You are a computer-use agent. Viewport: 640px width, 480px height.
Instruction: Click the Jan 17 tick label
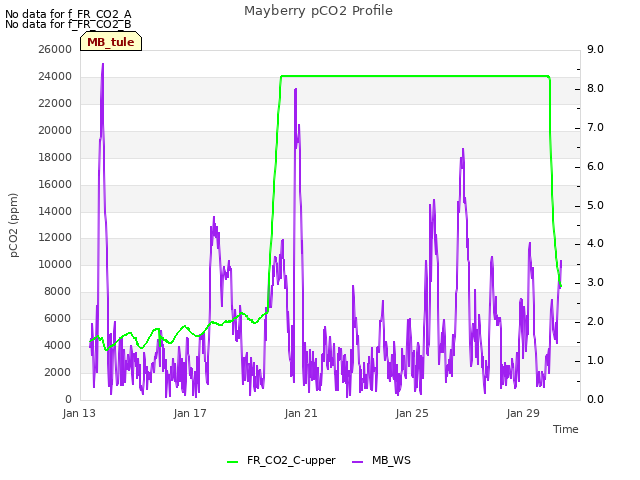click(190, 413)
